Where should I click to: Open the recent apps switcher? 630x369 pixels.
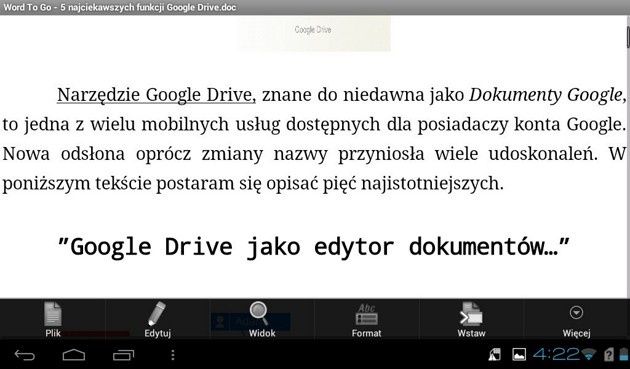click(123, 355)
